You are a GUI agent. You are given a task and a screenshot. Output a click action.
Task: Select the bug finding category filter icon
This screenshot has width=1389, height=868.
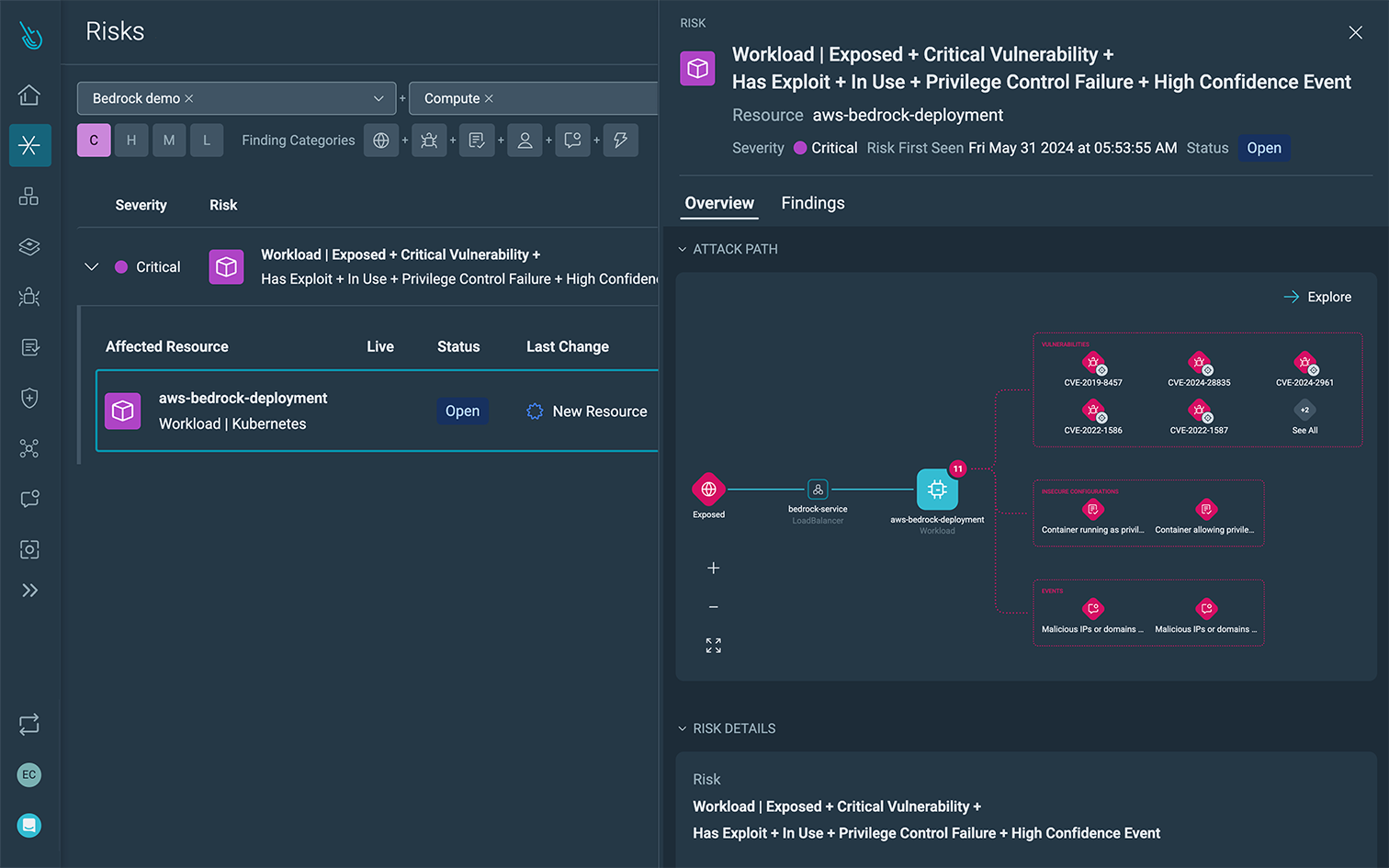tap(429, 140)
